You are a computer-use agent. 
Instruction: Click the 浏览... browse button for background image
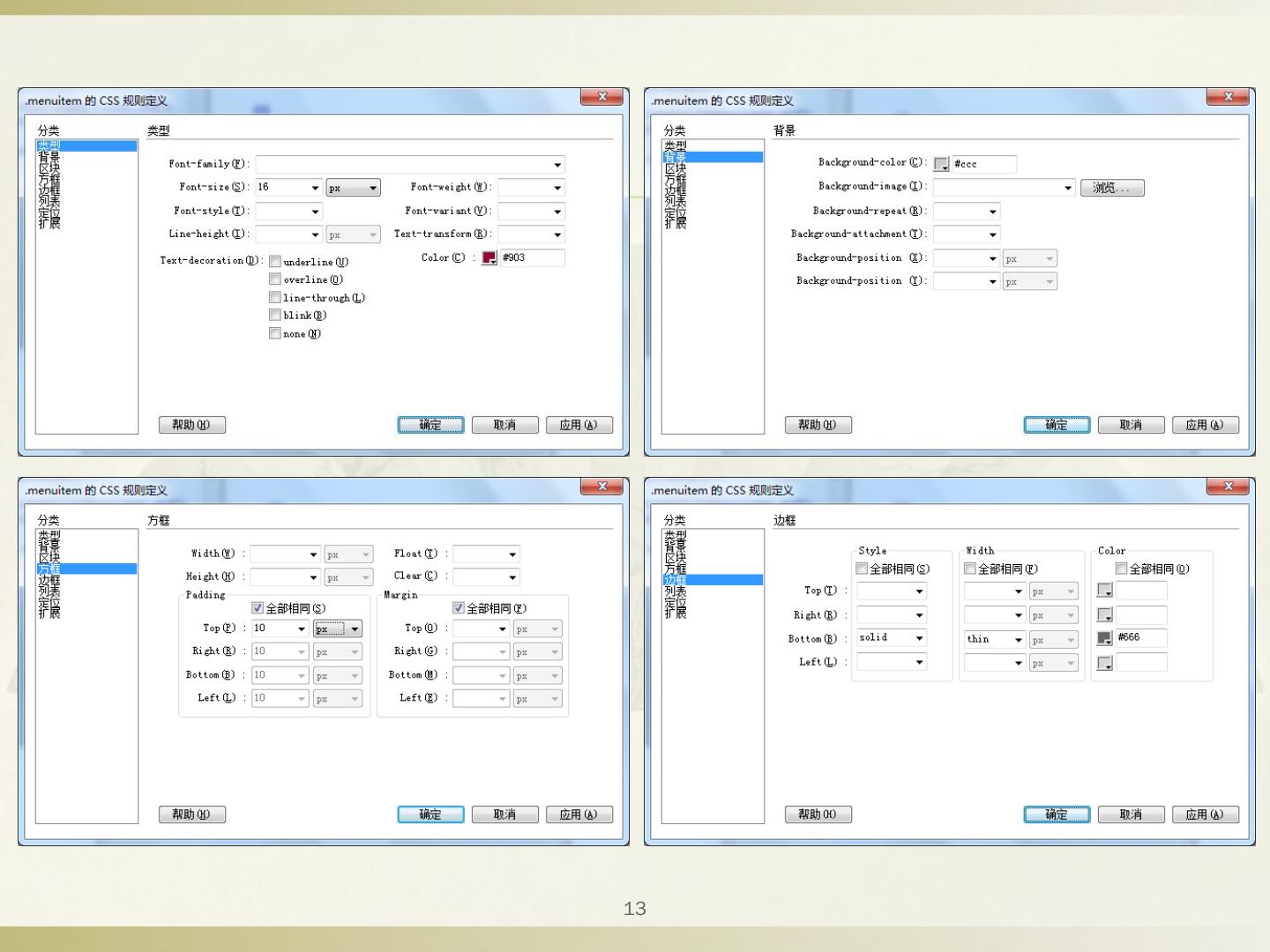[1111, 188]
